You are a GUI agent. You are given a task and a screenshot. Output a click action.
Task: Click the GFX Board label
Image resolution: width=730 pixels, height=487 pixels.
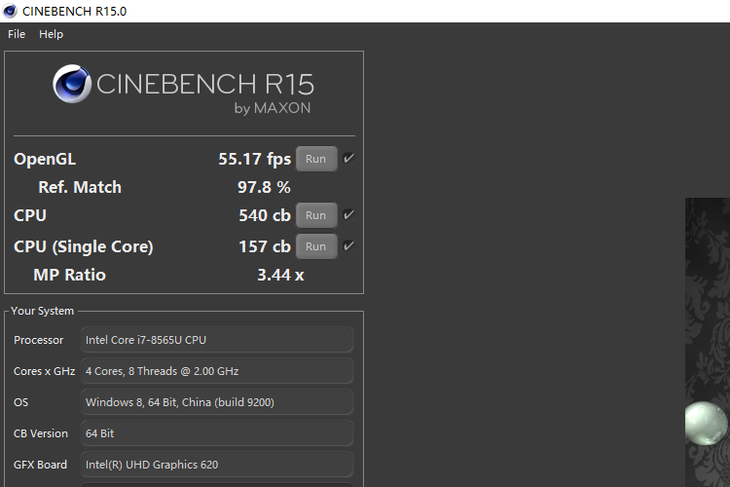point(40,465)
